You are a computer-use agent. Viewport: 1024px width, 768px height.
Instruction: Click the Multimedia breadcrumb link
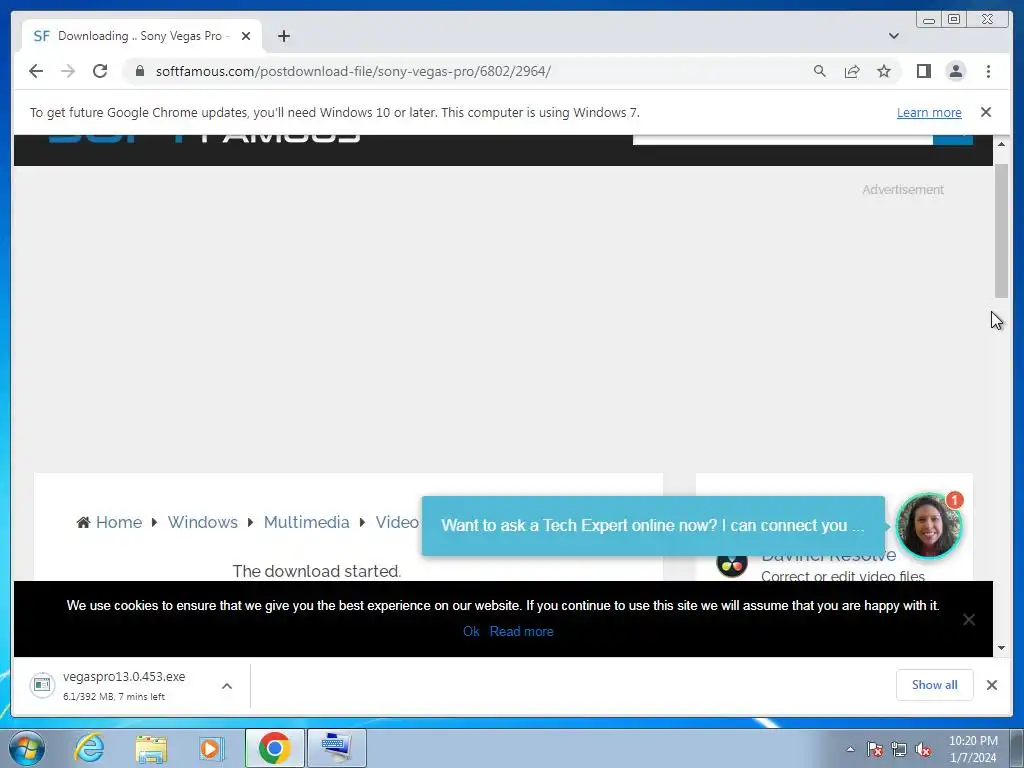point(306,522)
